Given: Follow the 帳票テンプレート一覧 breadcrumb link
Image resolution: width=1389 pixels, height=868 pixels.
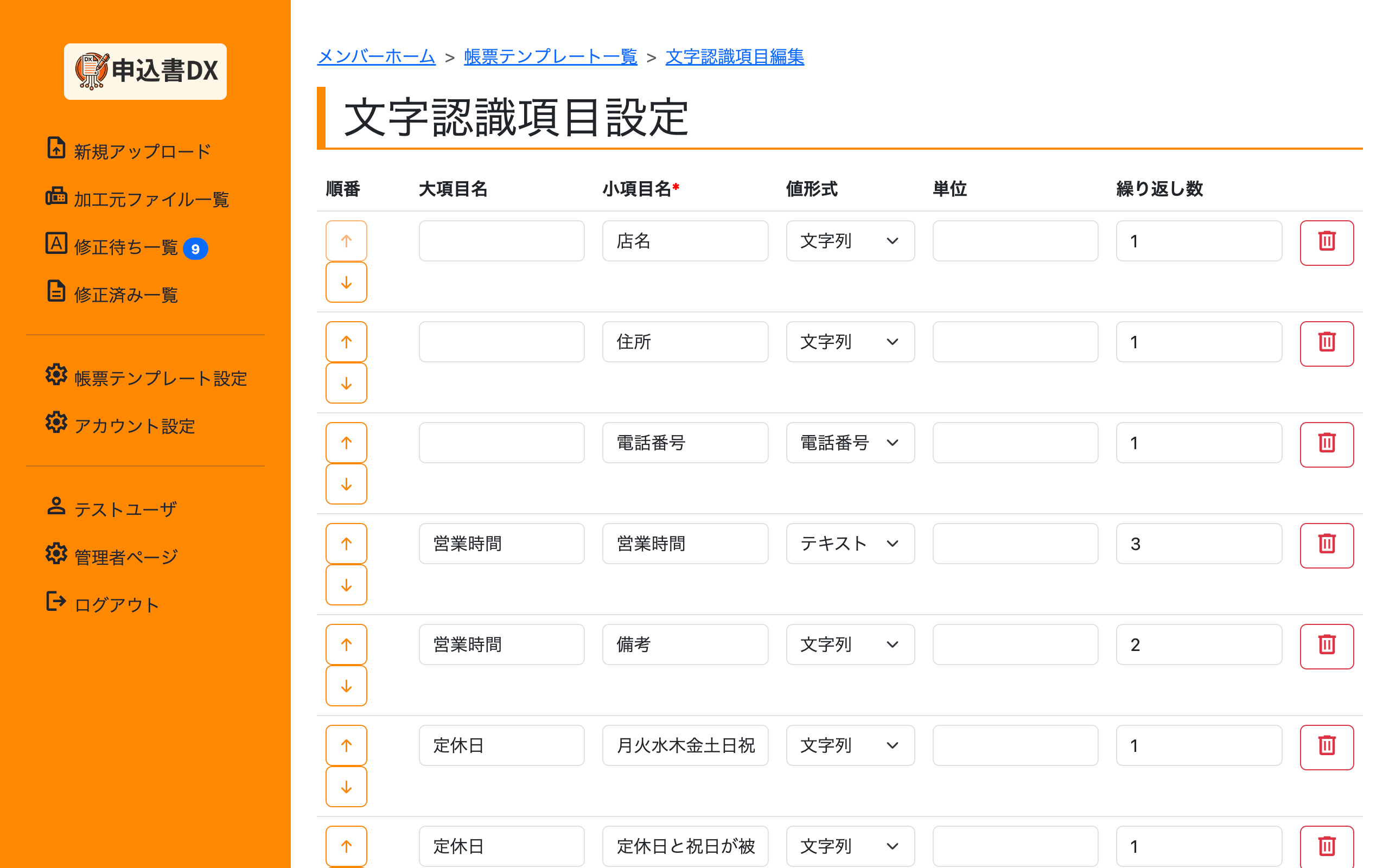Looking at the screenshot, I should [x=550, y=56].
